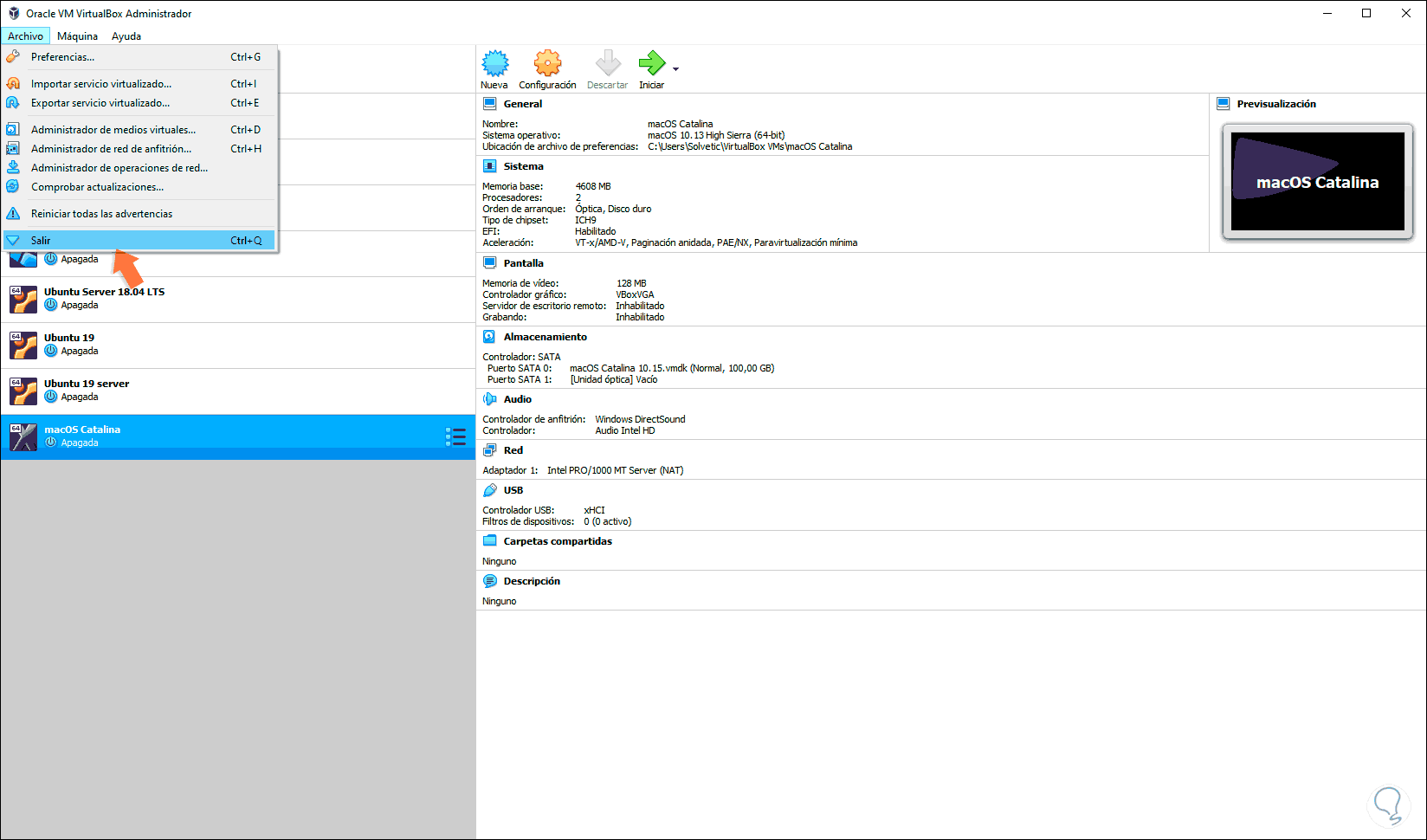Click the Ubuntu 19 server machine icon
The width and height of the screenshot is (1427, 840).
23,391
